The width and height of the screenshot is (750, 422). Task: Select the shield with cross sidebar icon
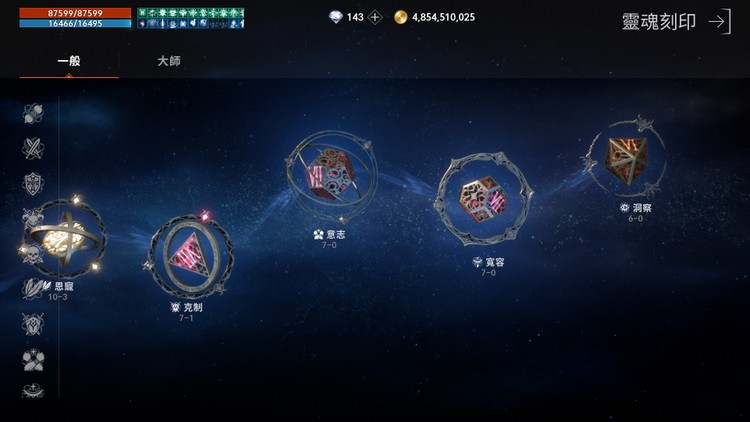(x=33, y=184)
